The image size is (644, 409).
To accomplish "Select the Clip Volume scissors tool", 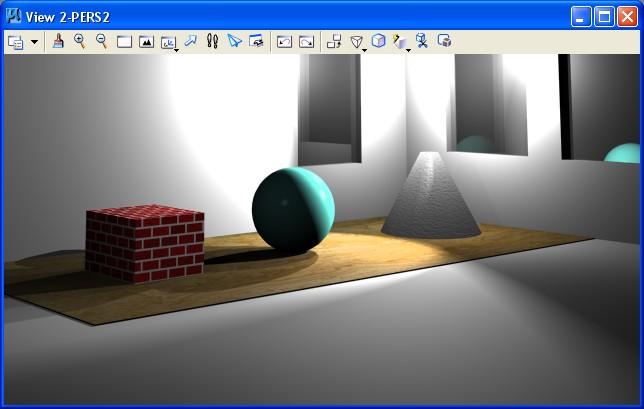I will tap(422, 41).
